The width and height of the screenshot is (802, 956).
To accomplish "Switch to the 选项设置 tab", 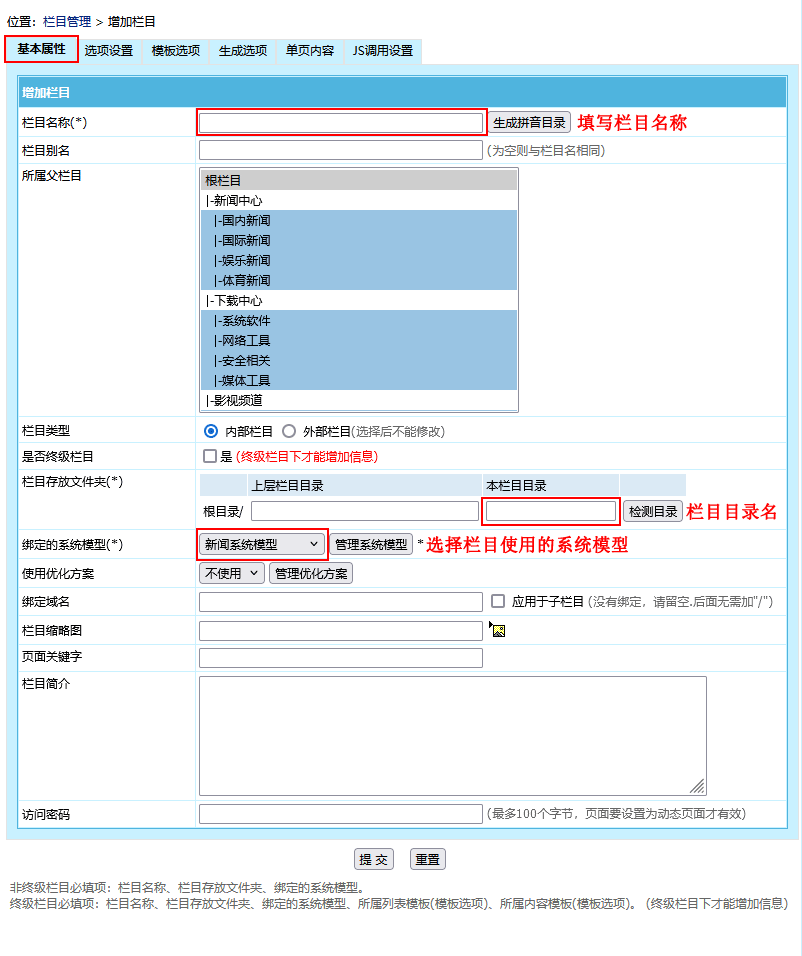I will 108,51.
